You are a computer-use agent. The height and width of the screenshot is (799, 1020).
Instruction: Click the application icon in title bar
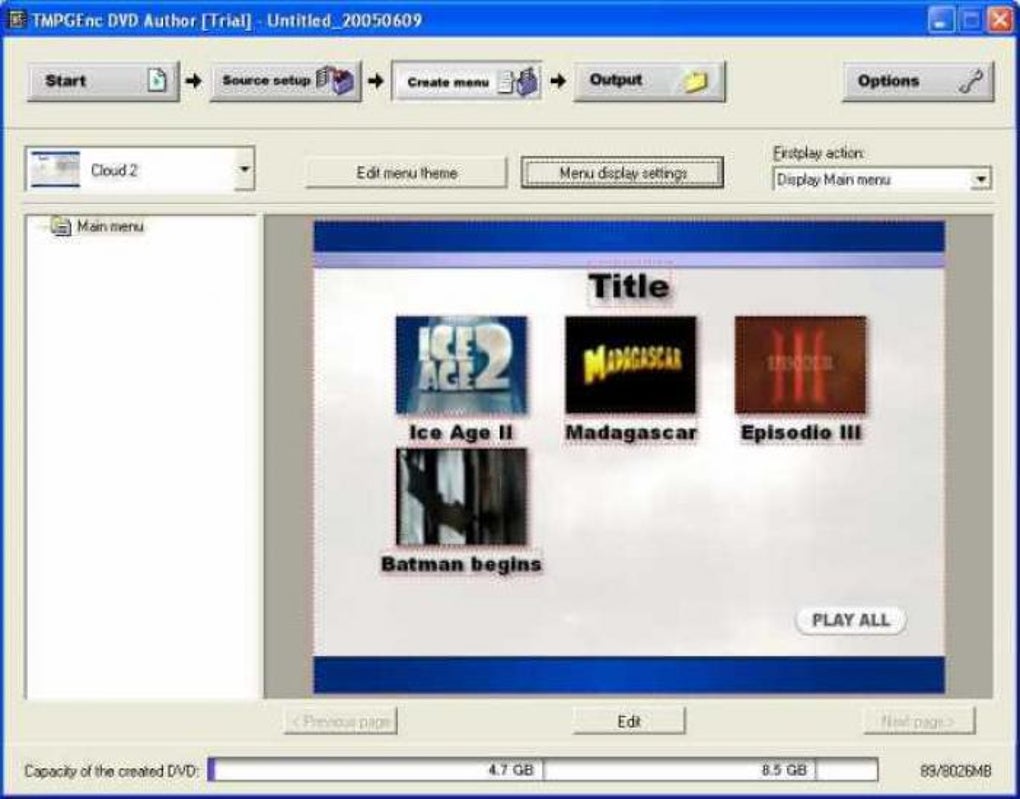coord(18,20)
